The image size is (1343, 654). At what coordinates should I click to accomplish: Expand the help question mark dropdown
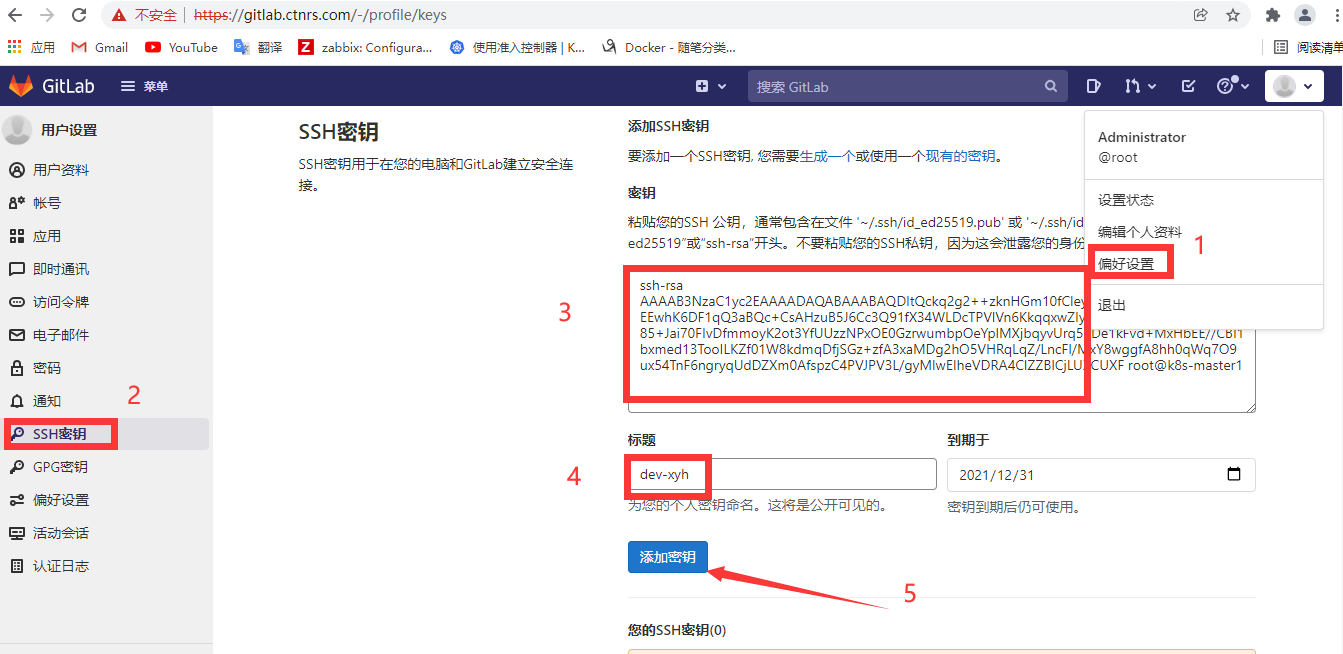click(x=1233, y=86)
